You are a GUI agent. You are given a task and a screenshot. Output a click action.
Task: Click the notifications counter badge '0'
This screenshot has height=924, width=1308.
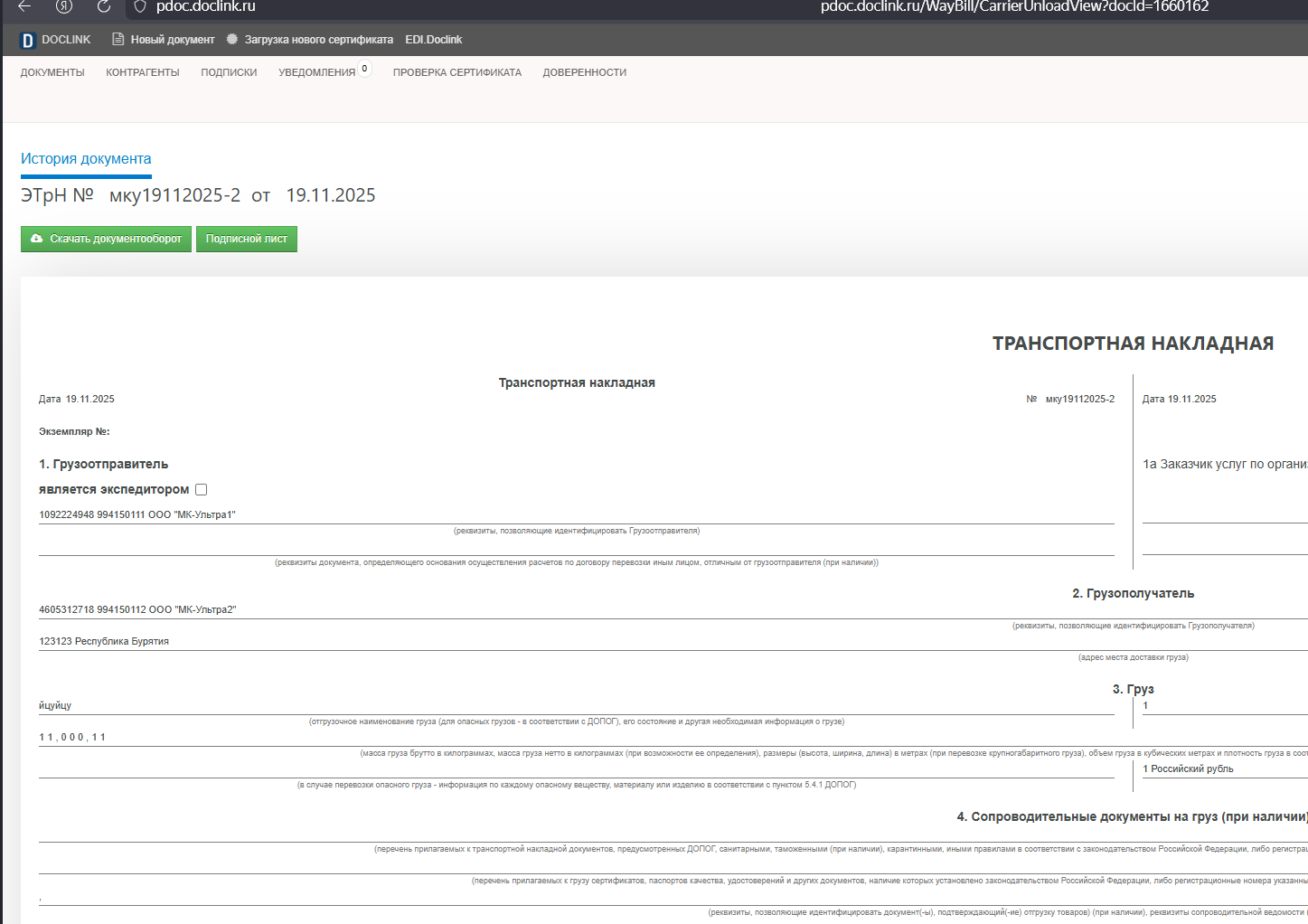tap(364, 69)
